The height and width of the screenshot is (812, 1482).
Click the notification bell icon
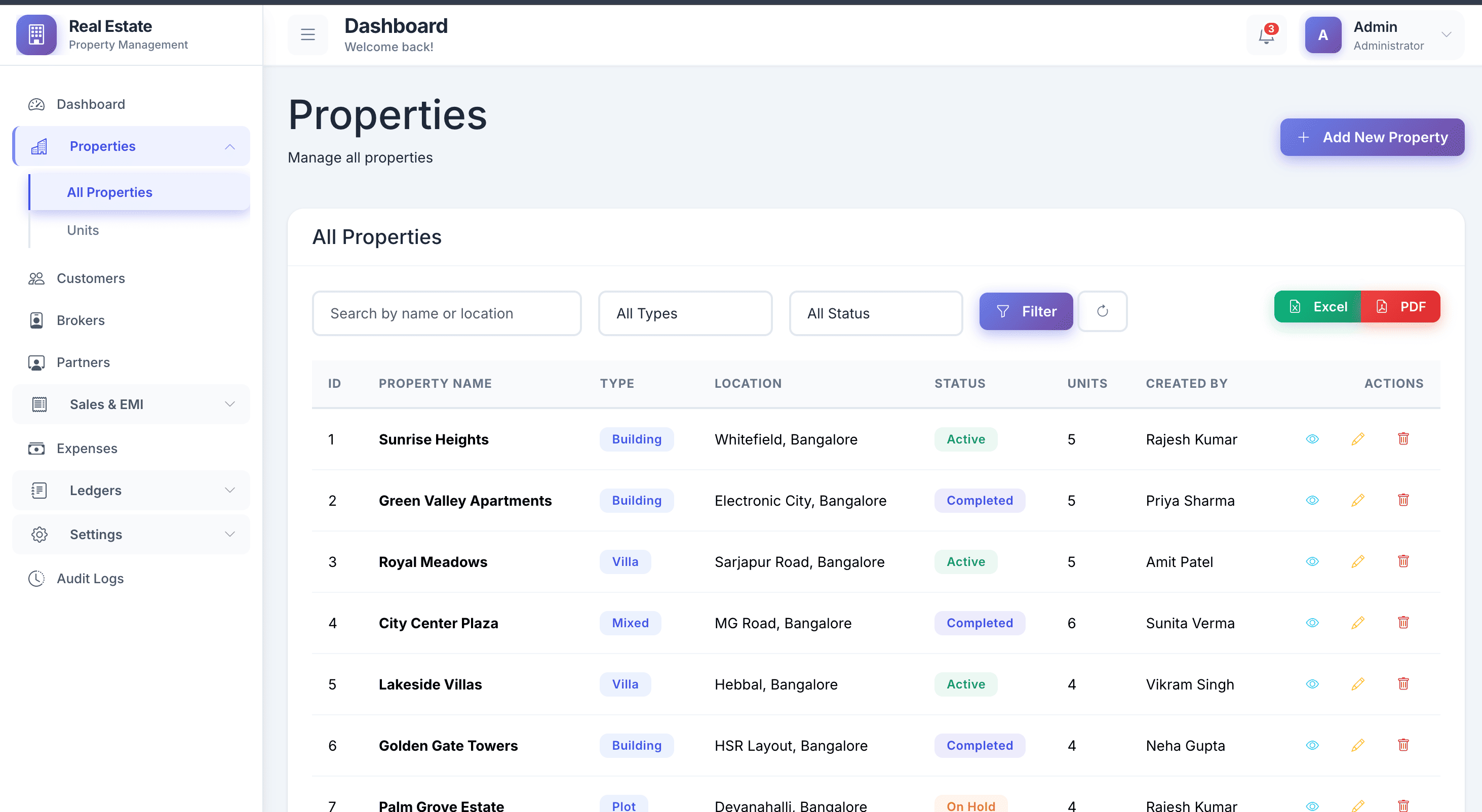click(x=1266, y=35)
